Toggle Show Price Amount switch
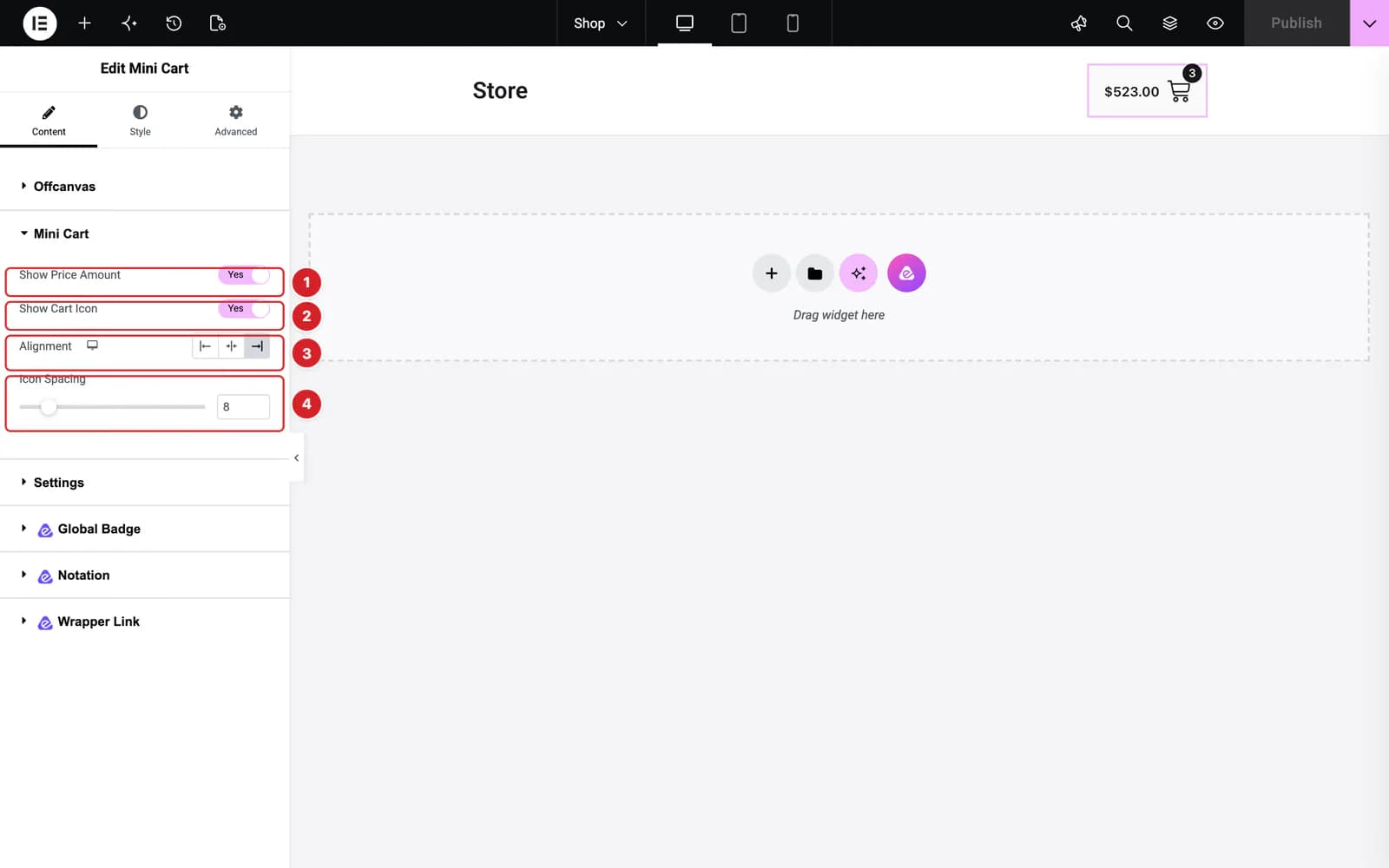1389x868 pixels. pos(244,275)
